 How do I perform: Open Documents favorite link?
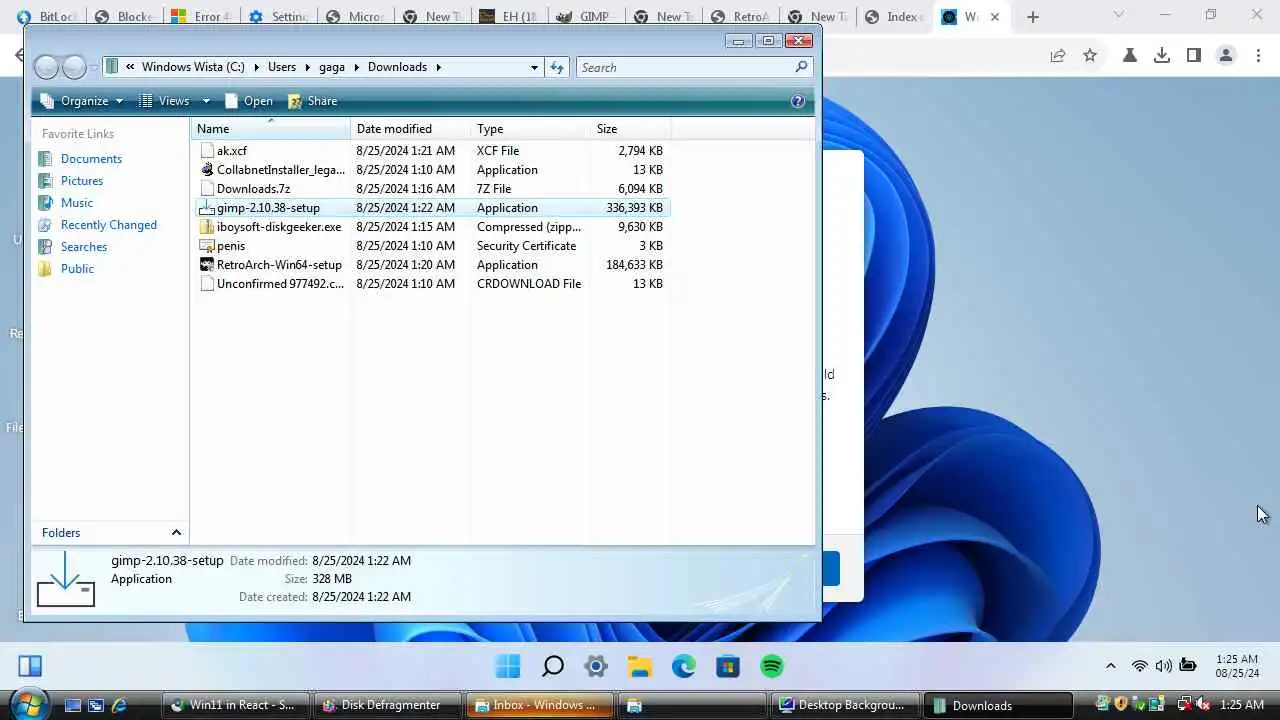(91, 159)
